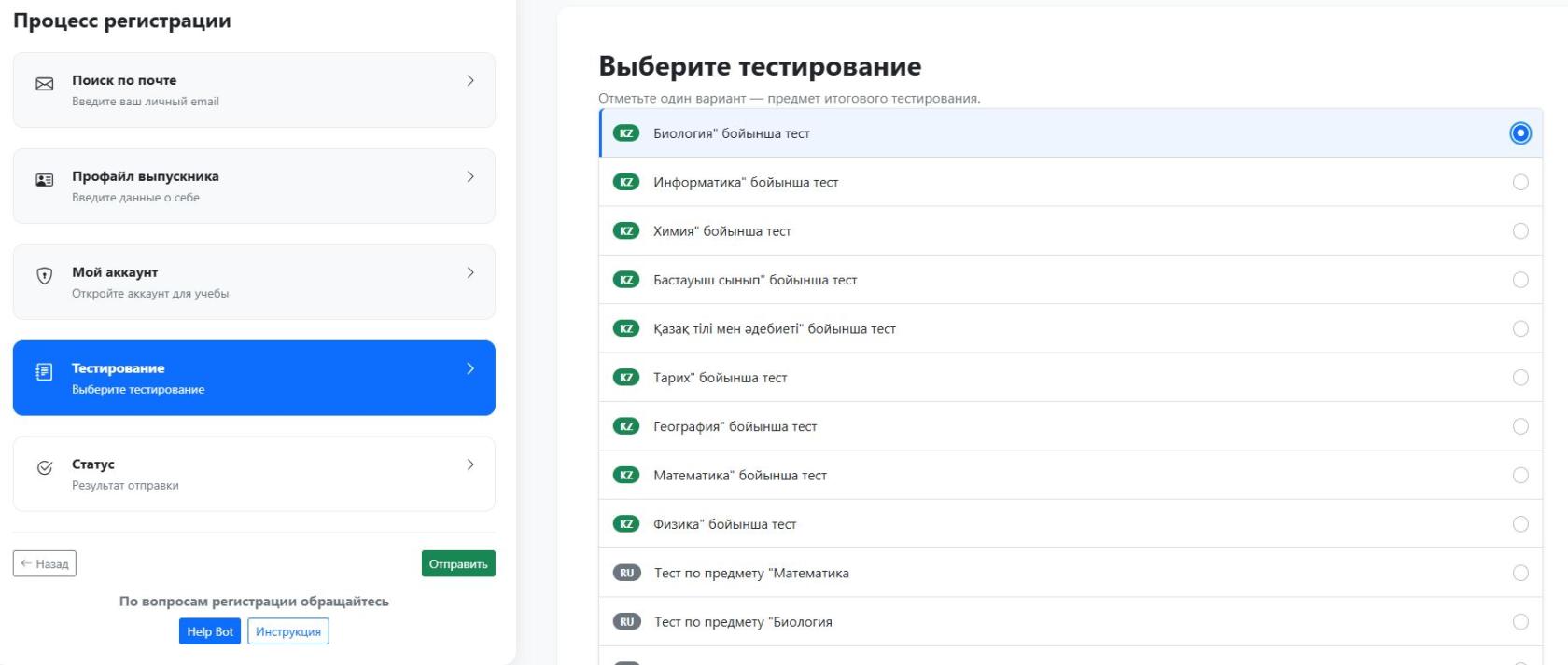Viewport: 1568px width, 665px height.
Task: Open the Статус step
Action: pos(254,474)
